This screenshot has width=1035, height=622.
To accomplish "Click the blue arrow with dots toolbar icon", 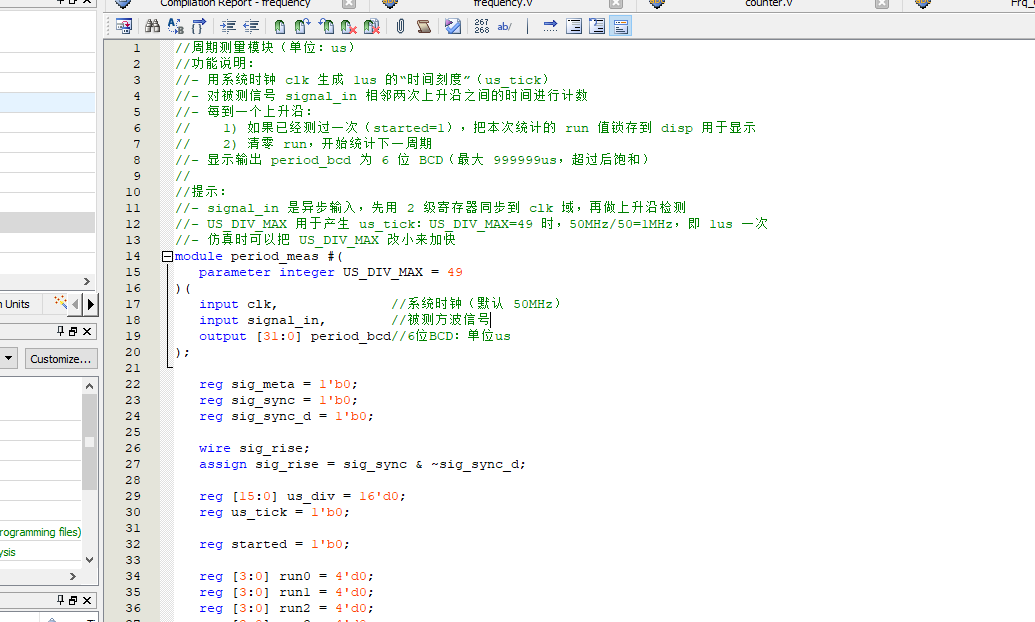I will click(x=551, y=26).
